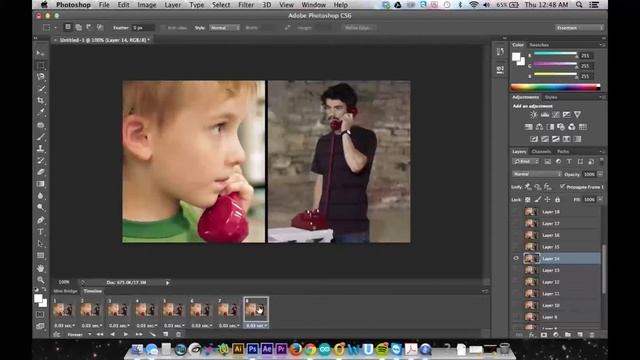
Task: Open the looping options Forever dropdown
Action: click(79, 334)
